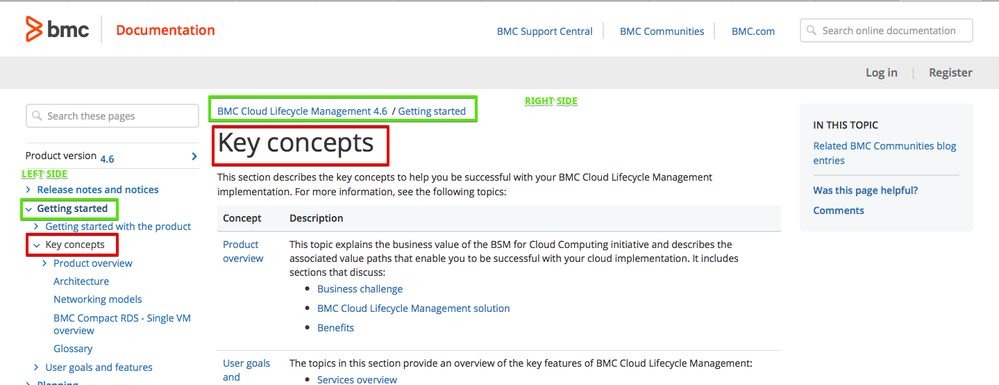The width and height of the screenshot is (999, 385).
Task: Click the BMC logo
Action: click(x=57, y=29)
